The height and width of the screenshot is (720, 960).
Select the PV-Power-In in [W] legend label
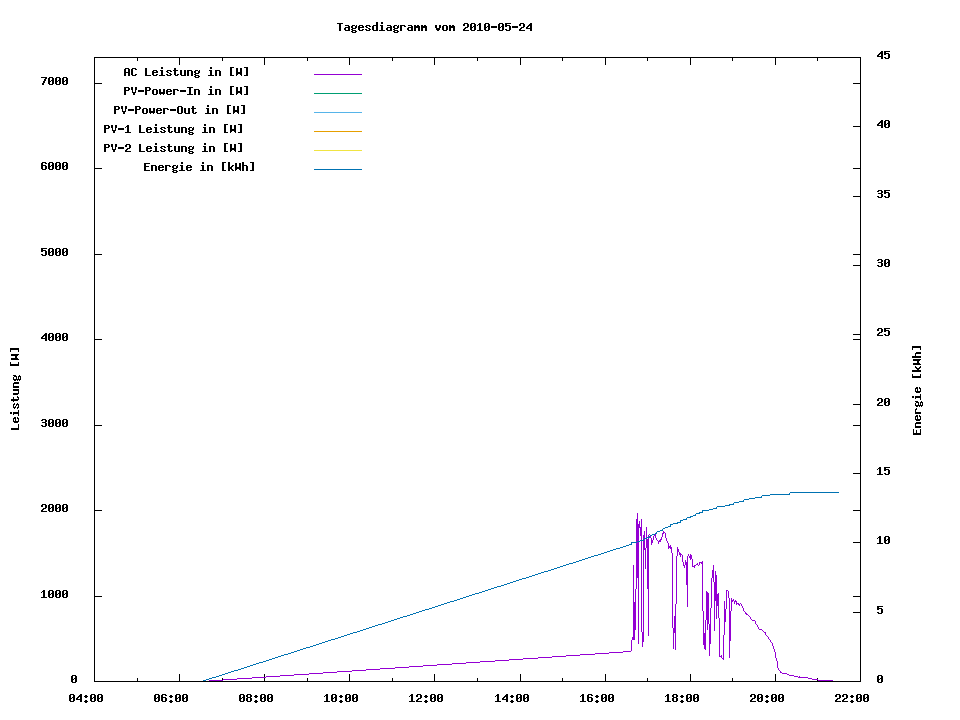[x=193, y=91]
